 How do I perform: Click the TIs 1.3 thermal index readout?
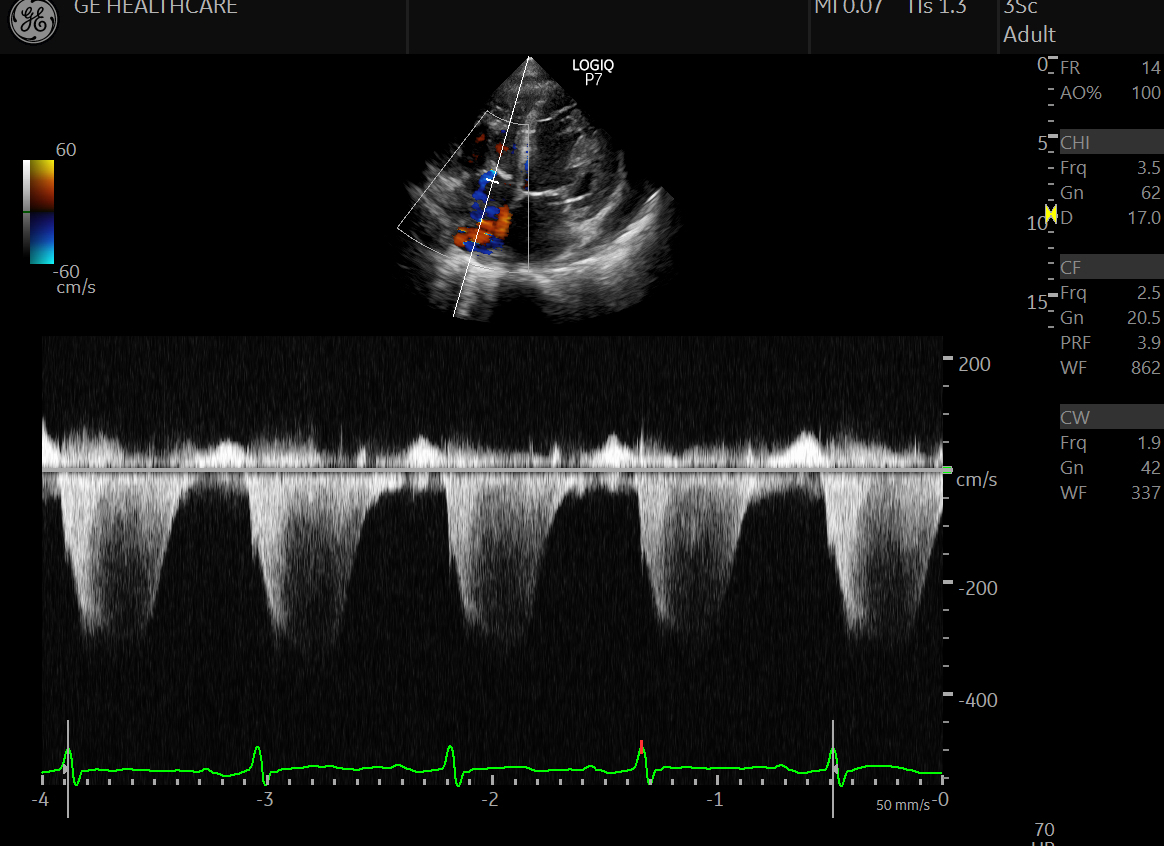click(937, 7)
